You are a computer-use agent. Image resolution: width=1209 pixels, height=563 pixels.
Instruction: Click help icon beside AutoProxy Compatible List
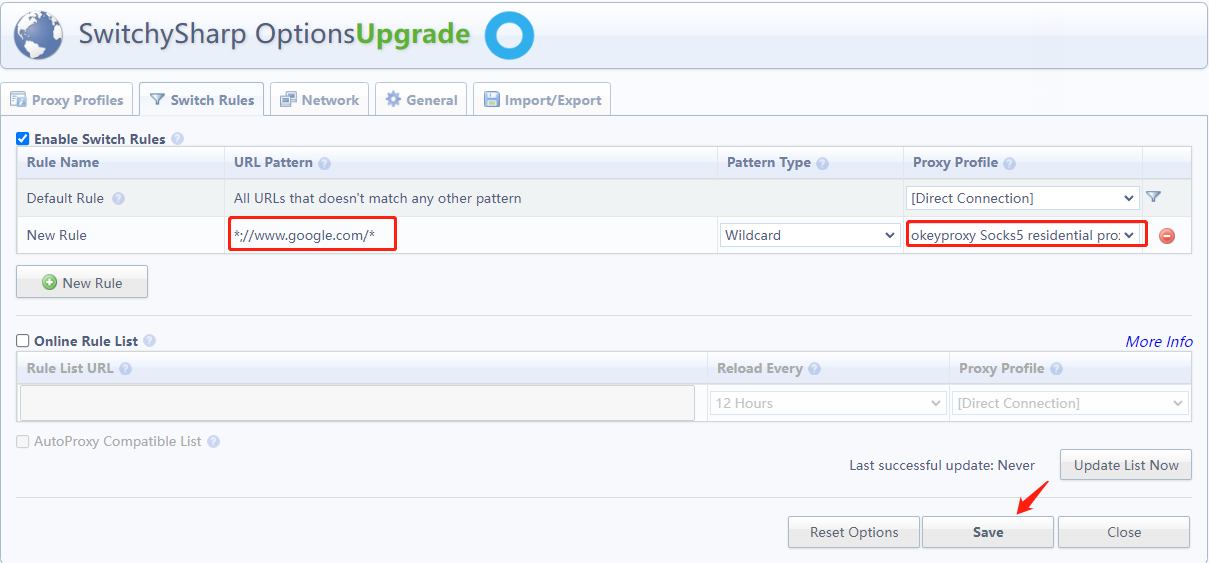[x=213, y=441]
